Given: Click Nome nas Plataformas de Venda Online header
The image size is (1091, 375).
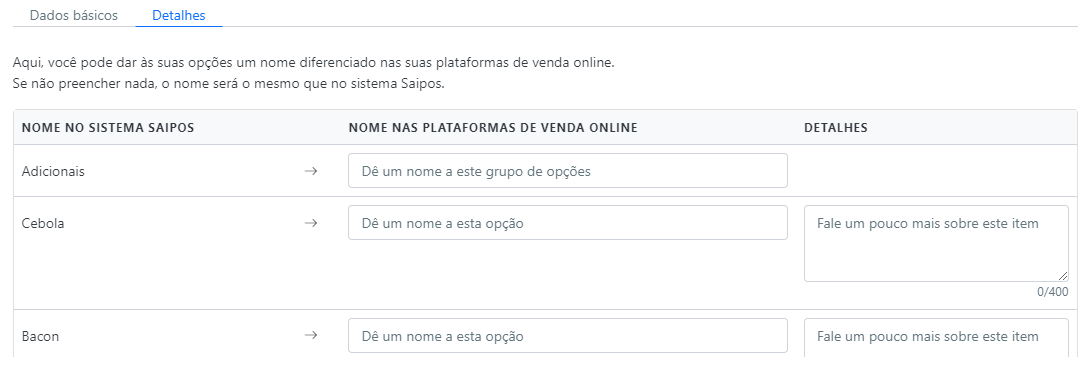Looking at the screenshot, I should point(493,128).
